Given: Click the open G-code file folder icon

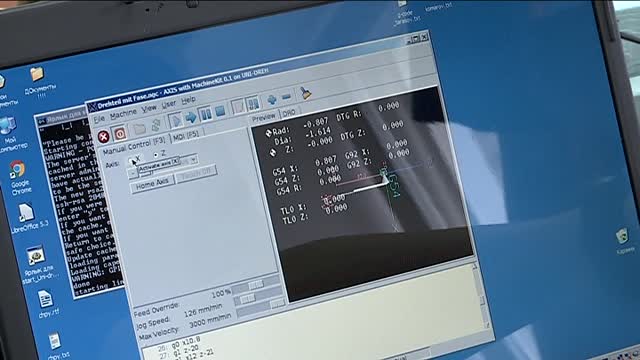Looking at the screenshot, I should (x=139, y=129).
